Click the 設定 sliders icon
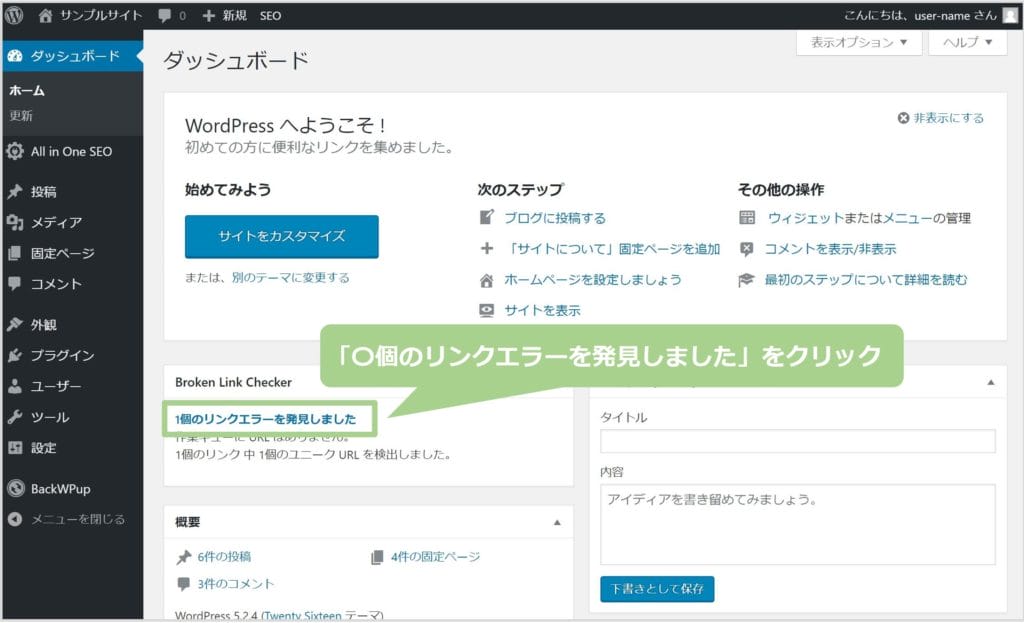 [15, 448]
